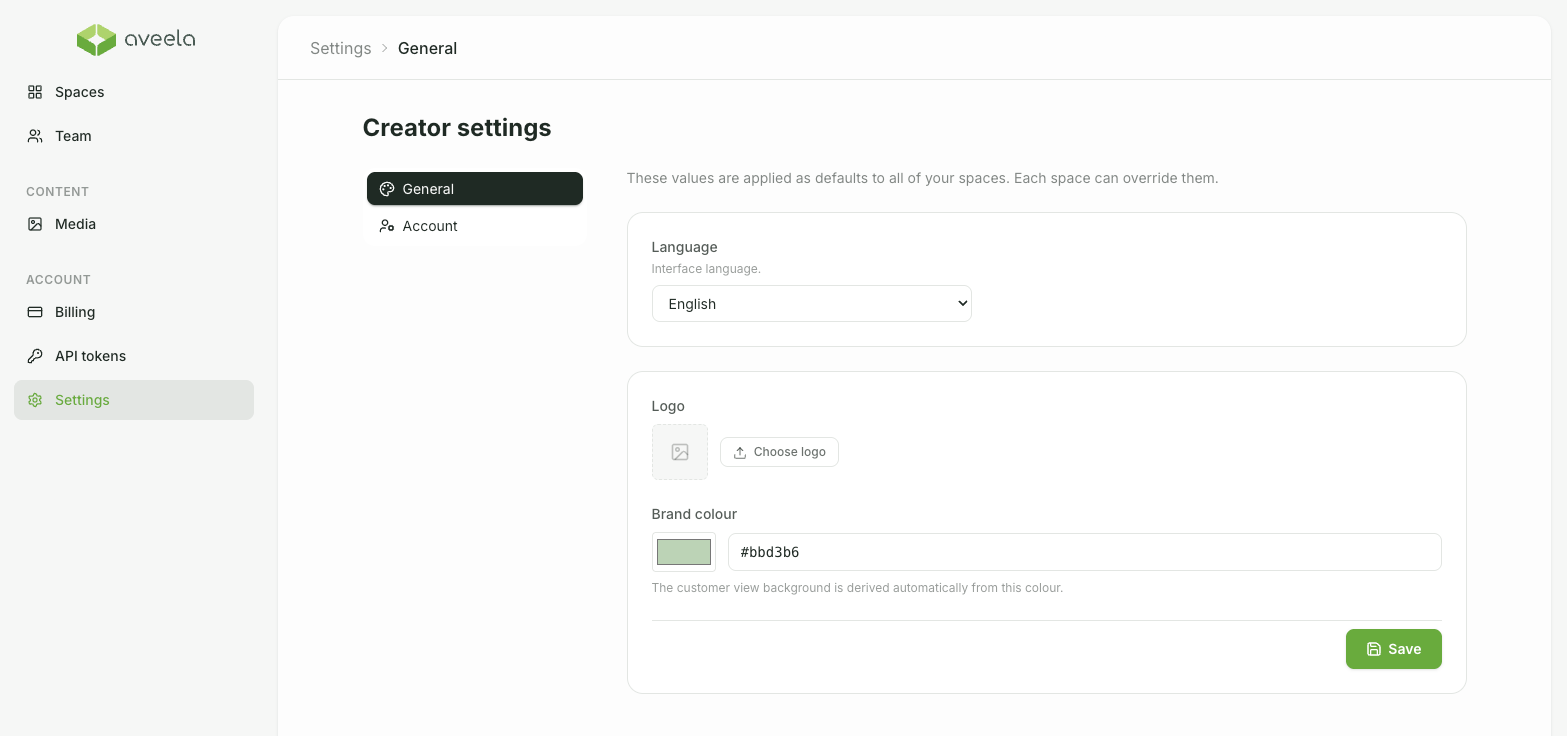This screenshot has height=736, width=1567.
Task: Click the Creator settings heading
Action: click(457, 128)
